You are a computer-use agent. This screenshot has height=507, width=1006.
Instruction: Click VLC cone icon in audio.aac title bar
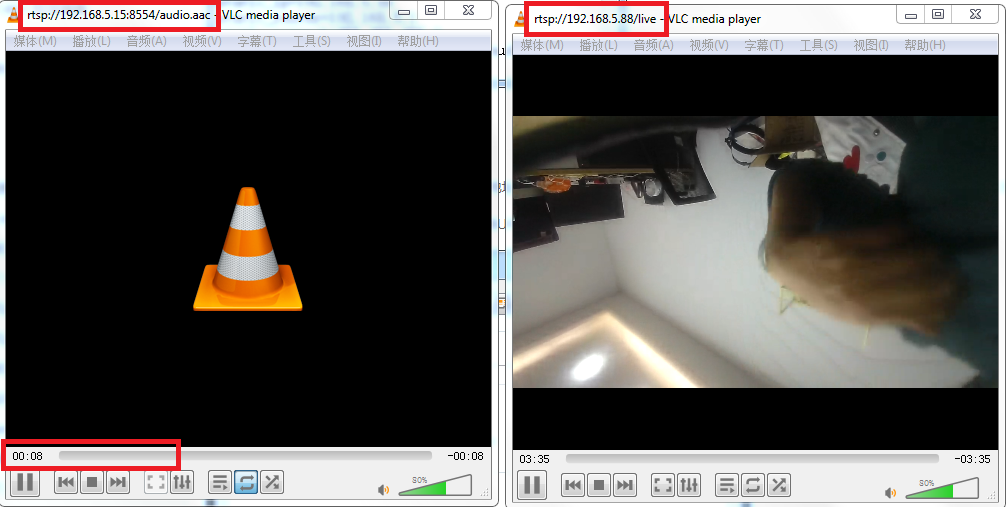point(13,15)
